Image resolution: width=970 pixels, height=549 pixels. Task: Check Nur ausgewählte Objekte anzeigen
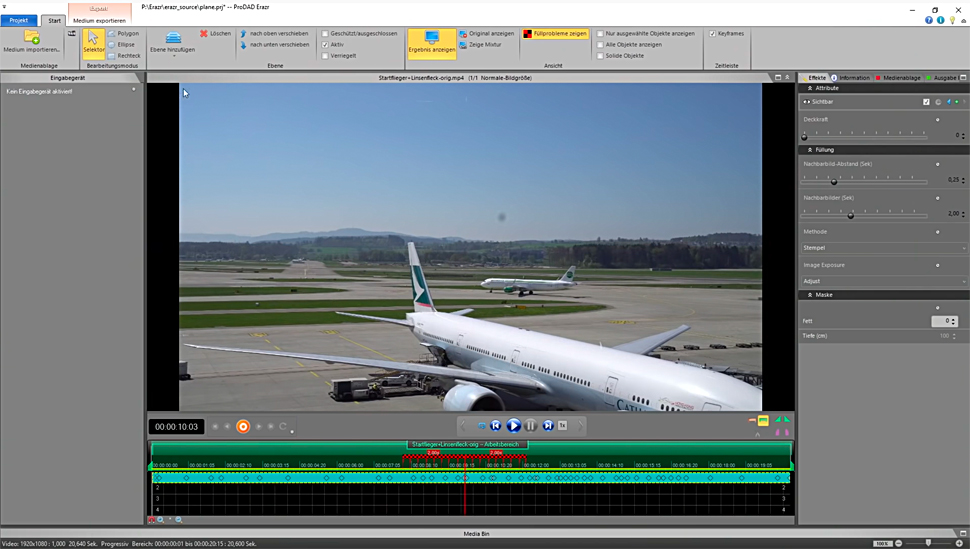coord(600,33)
